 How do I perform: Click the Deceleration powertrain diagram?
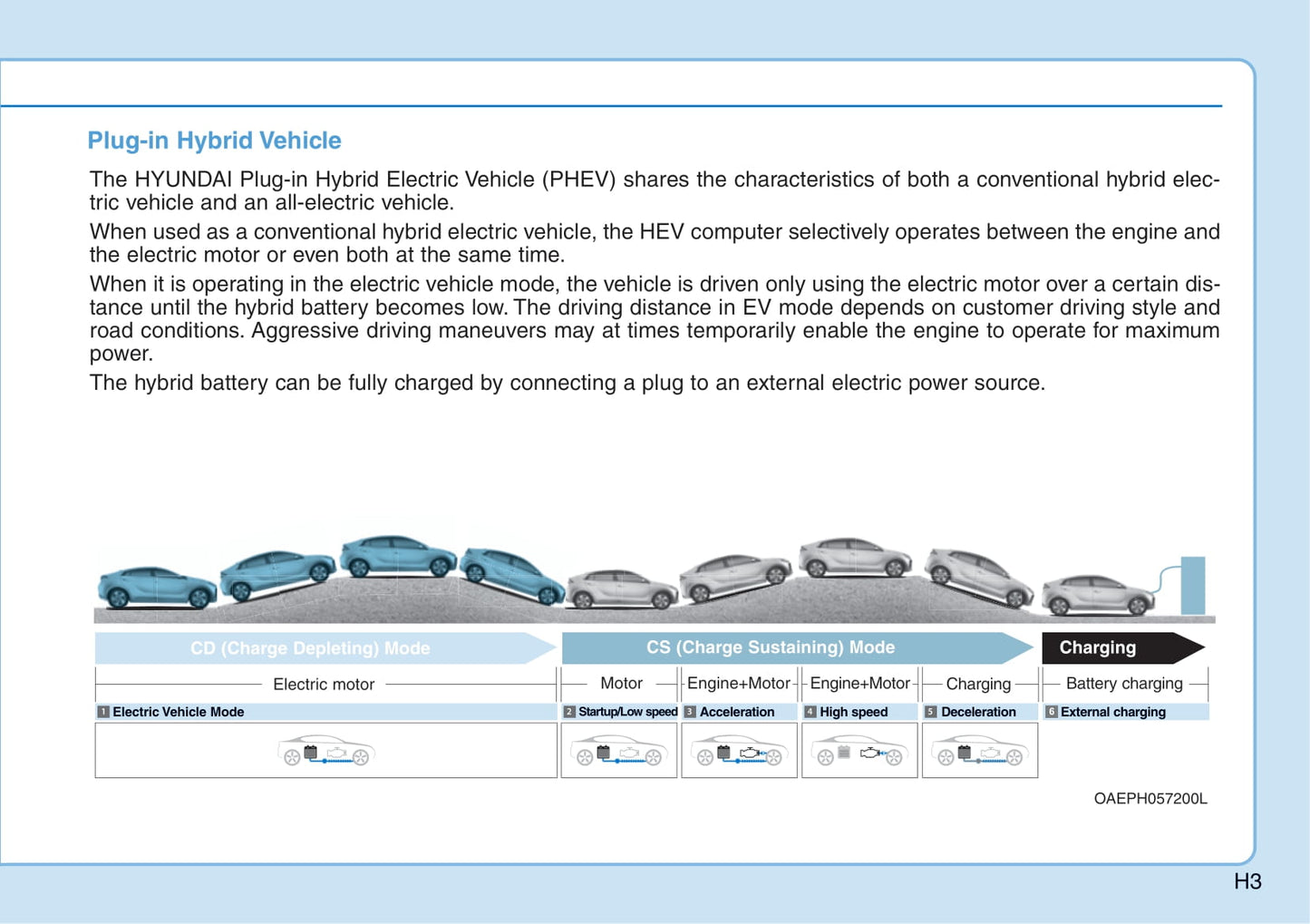pyautogui.click(x=979, y=751)
